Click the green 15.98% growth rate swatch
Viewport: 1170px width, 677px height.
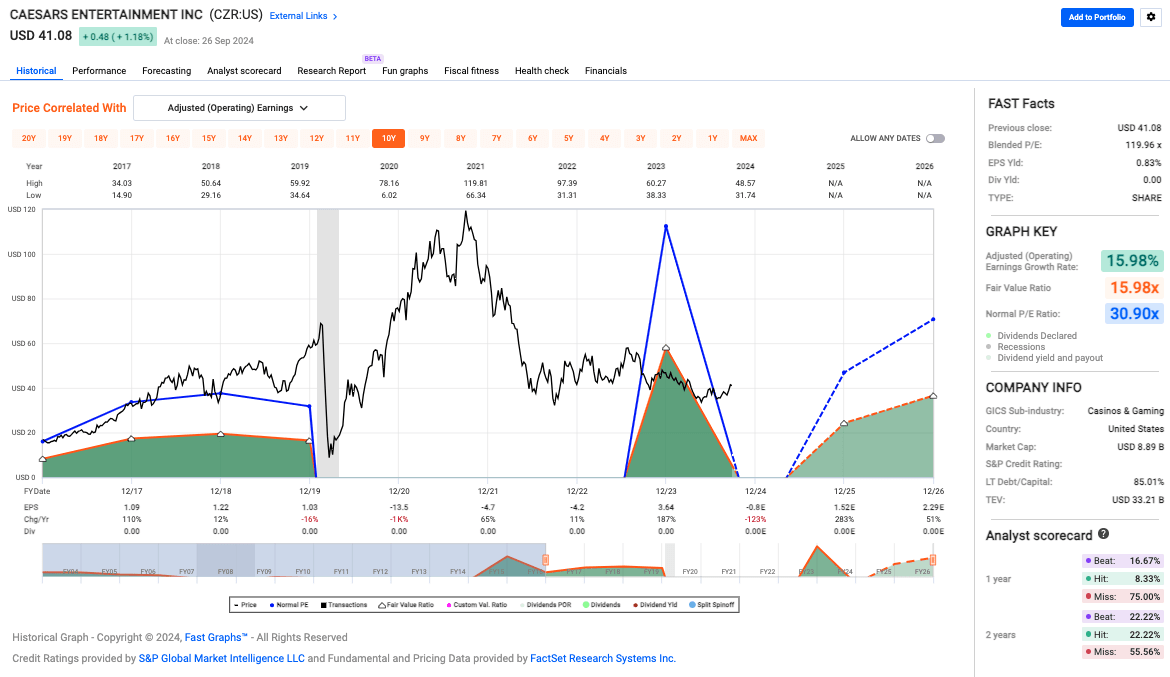[1132, 260]
